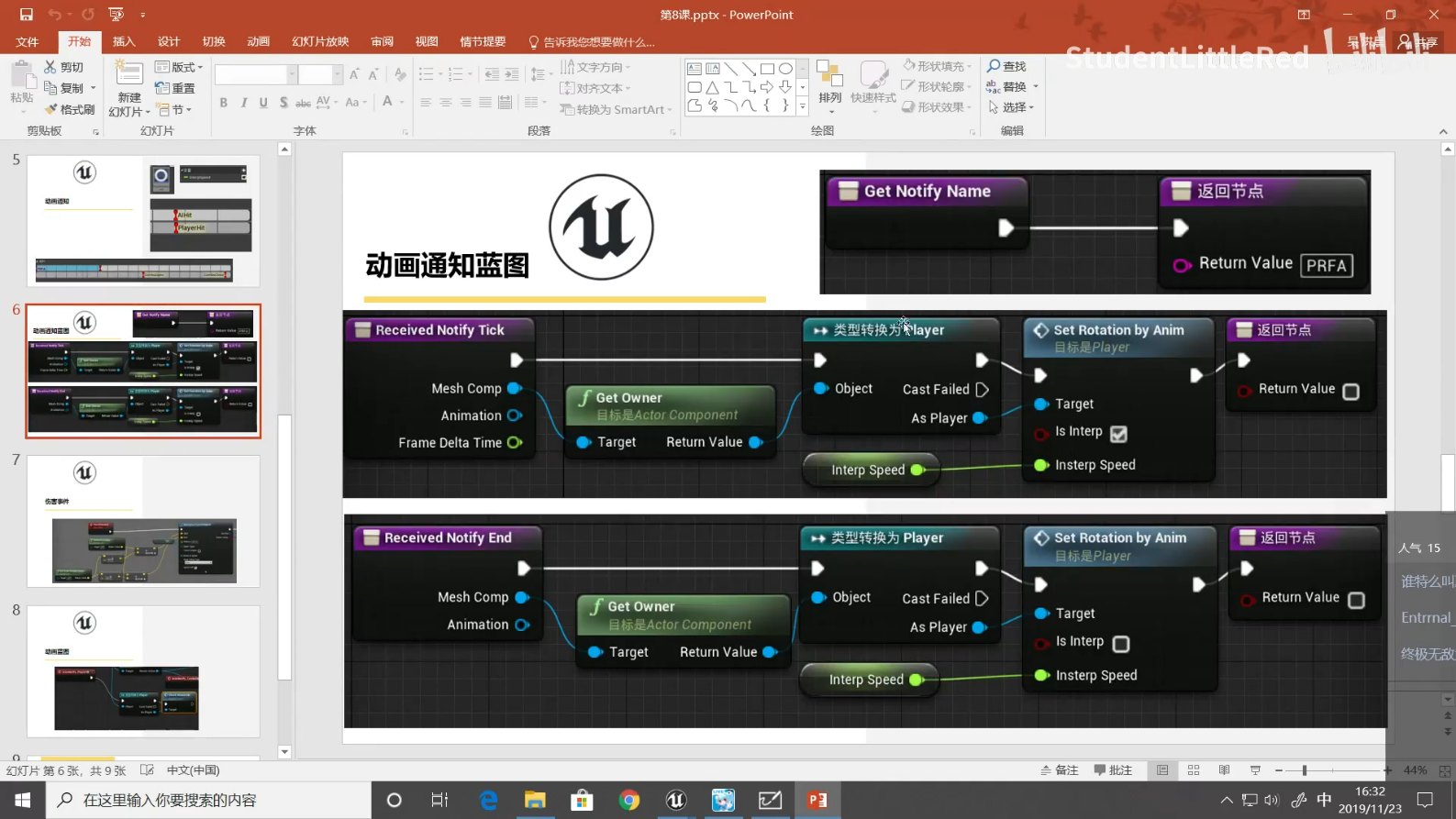The image size is (1456, 819).
Task: Open Unreal Engine from the taskbar
Action: coord(676,800)
